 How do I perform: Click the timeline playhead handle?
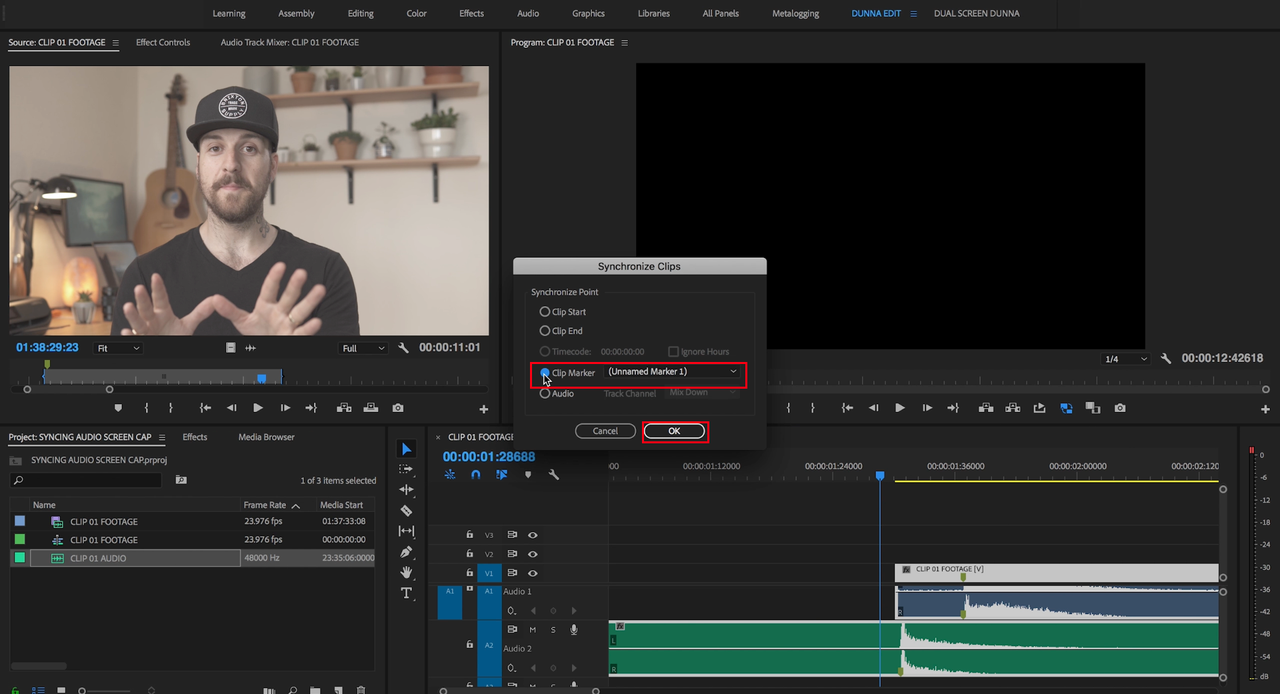coord(880,476)
